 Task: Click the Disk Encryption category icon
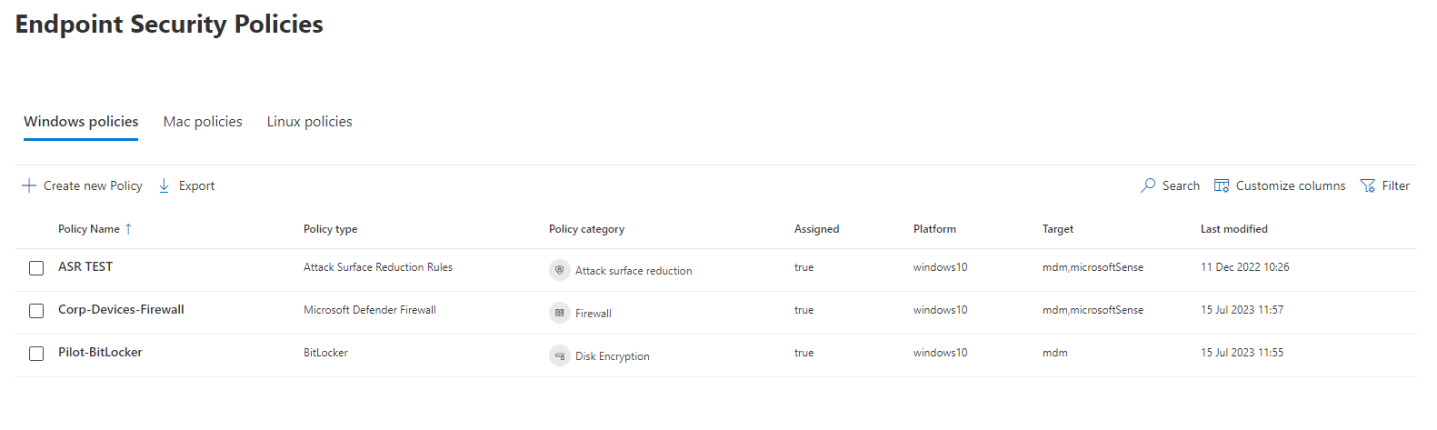(559, 355)
